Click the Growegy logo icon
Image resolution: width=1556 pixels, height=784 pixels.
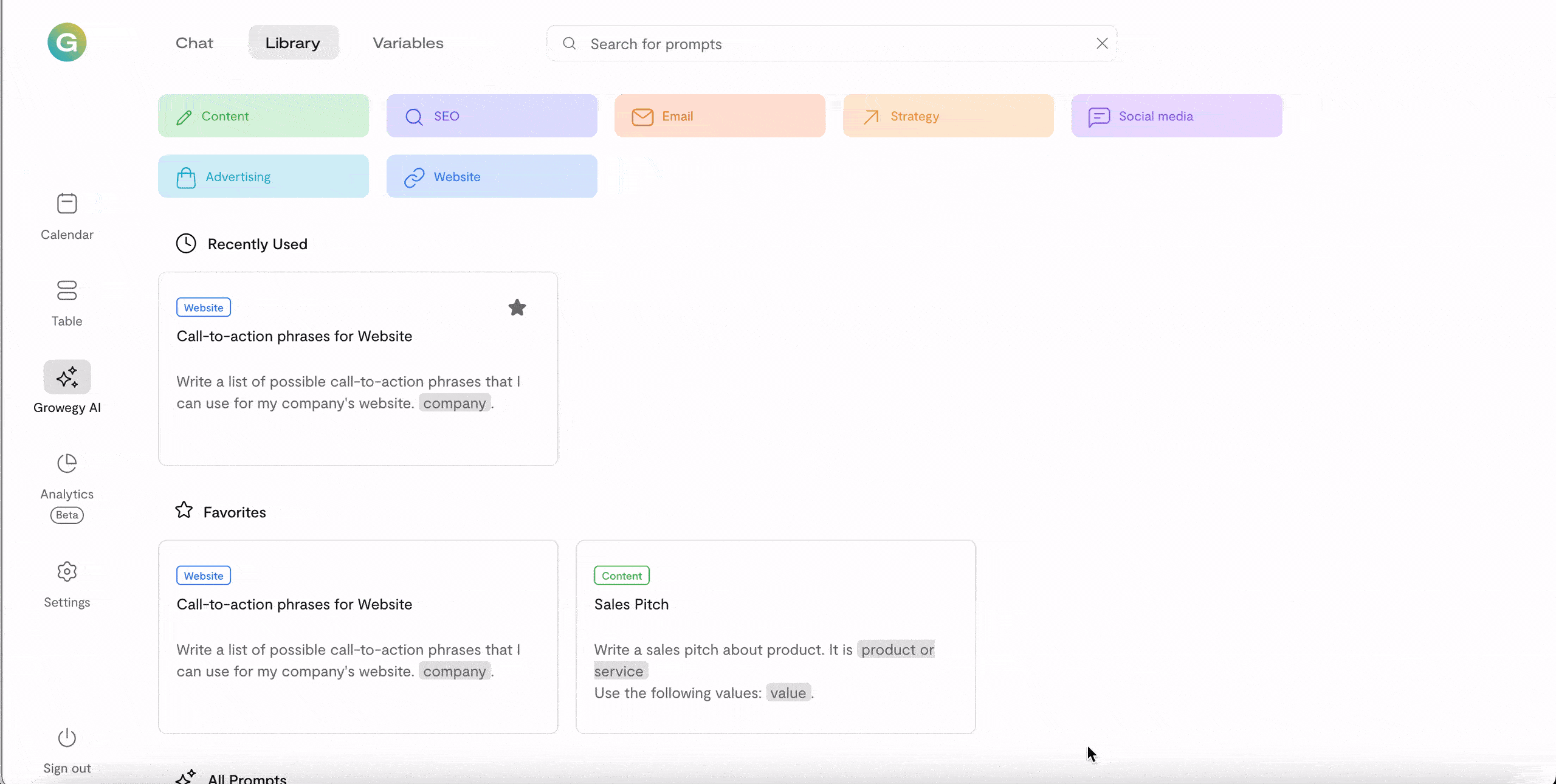(67, 43)
